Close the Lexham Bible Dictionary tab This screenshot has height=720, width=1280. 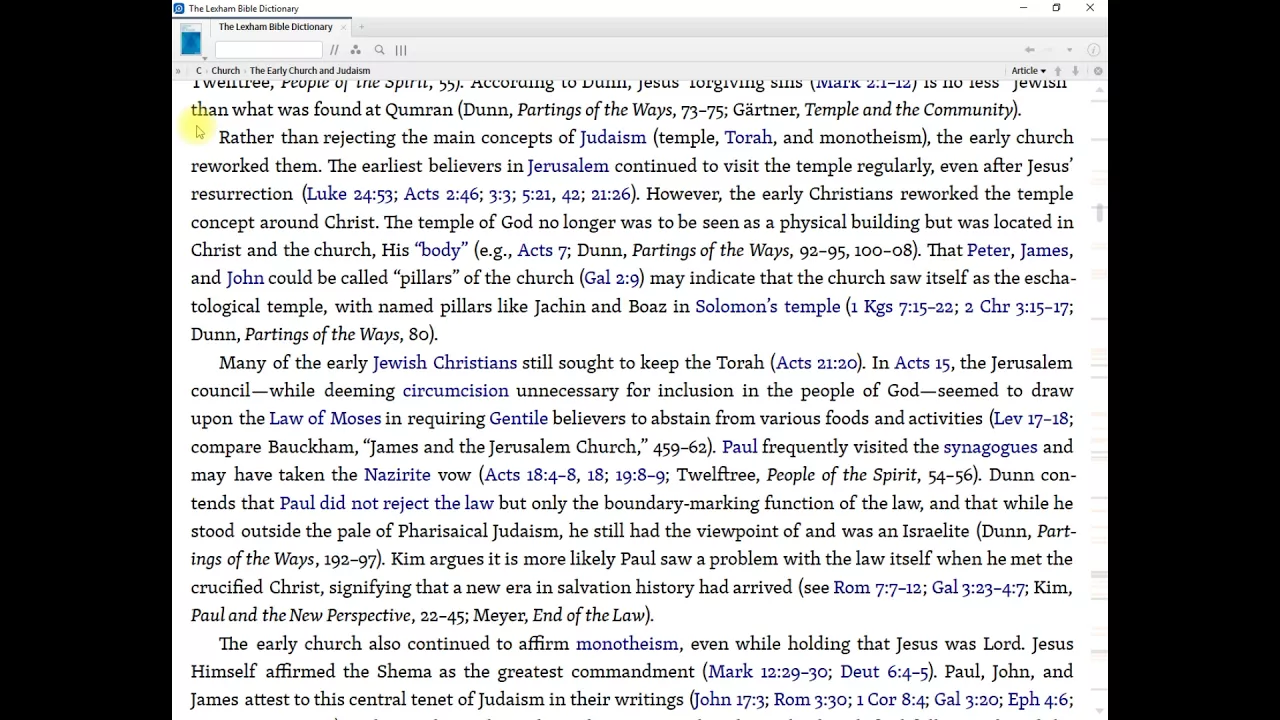(x=345, y=27)
